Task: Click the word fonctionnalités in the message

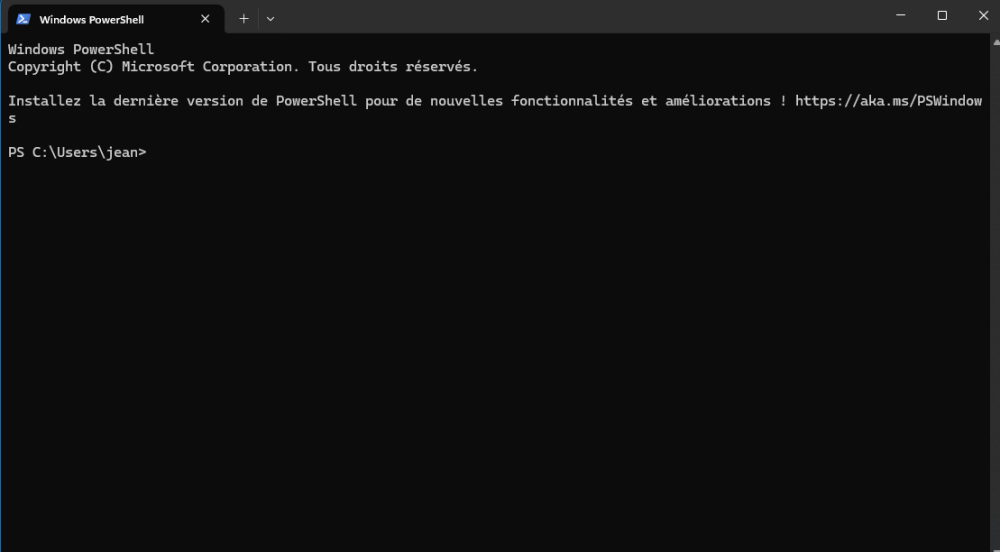Action: point(572,101)
